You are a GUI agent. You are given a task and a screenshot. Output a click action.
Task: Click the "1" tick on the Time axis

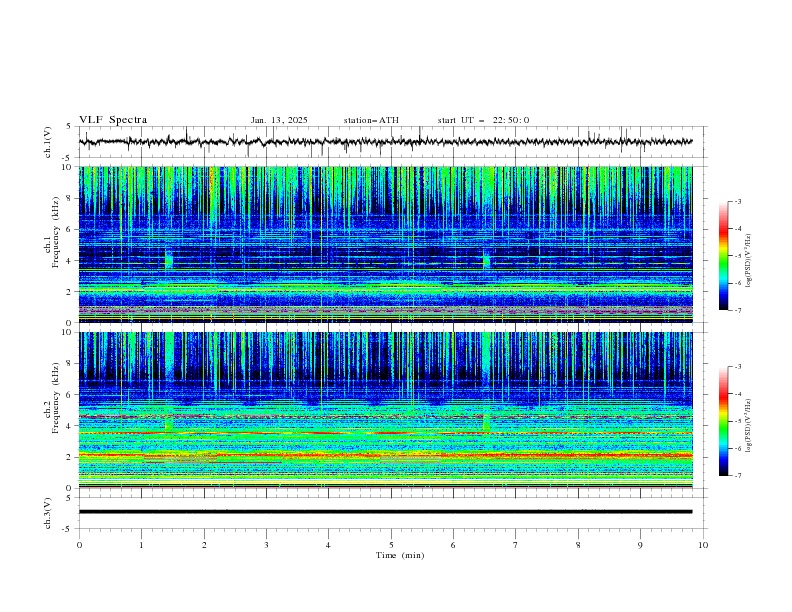pyautogui.click(x=141, y=545)
